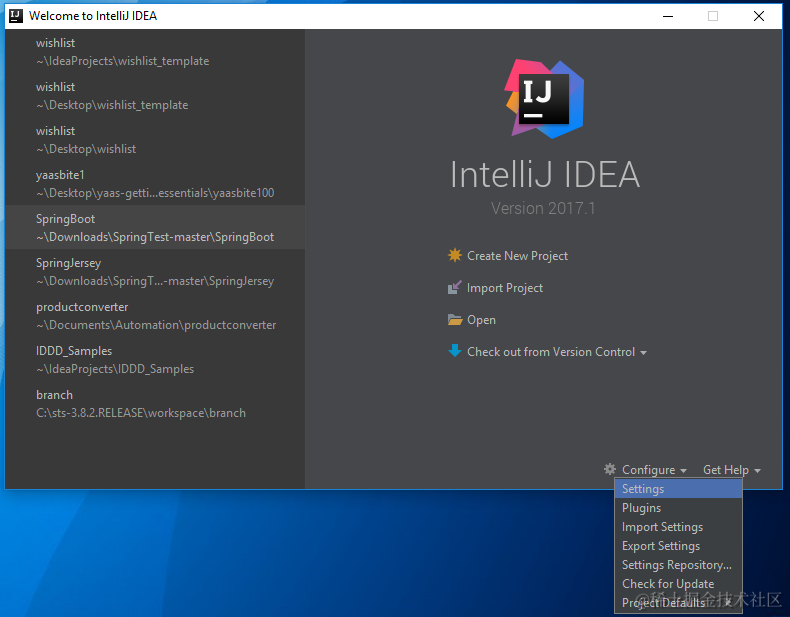Open the Get Help dropdown
This screenshot has width=790, height=617.
[732, 469]
